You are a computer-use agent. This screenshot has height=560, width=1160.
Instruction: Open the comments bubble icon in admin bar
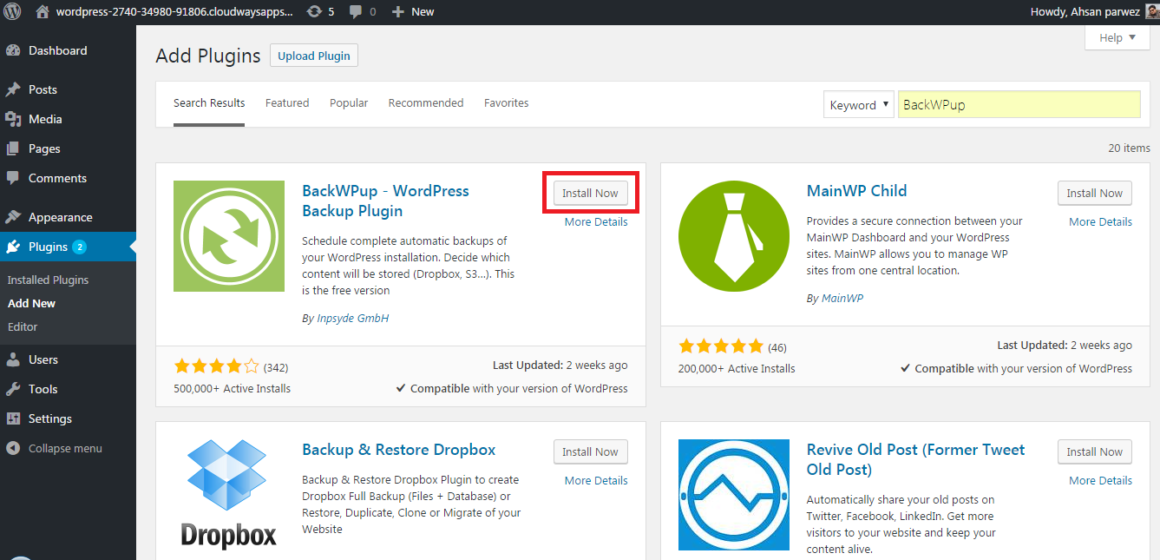pos(356,13)
